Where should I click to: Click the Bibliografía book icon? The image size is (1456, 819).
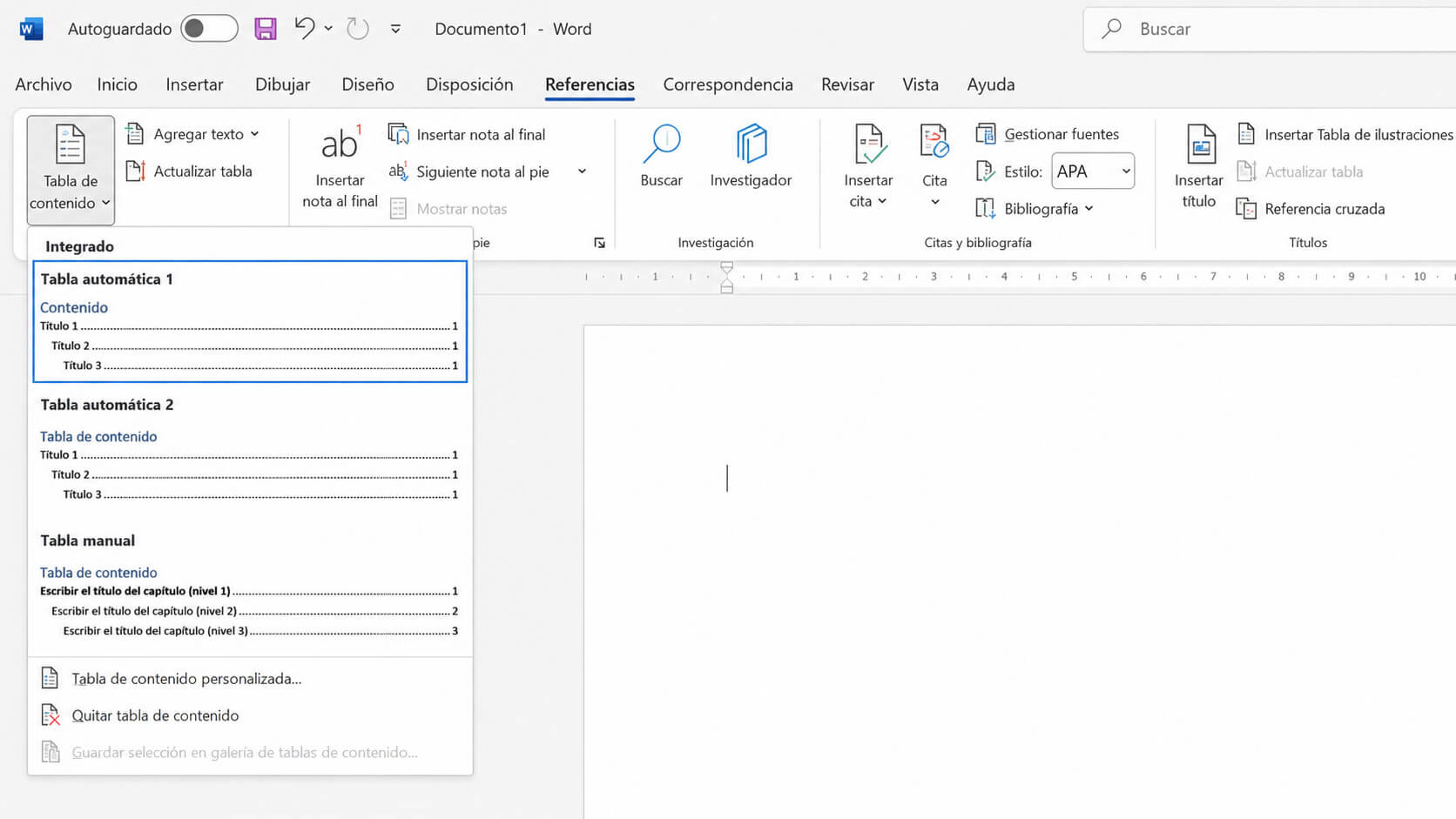point(985,209)
